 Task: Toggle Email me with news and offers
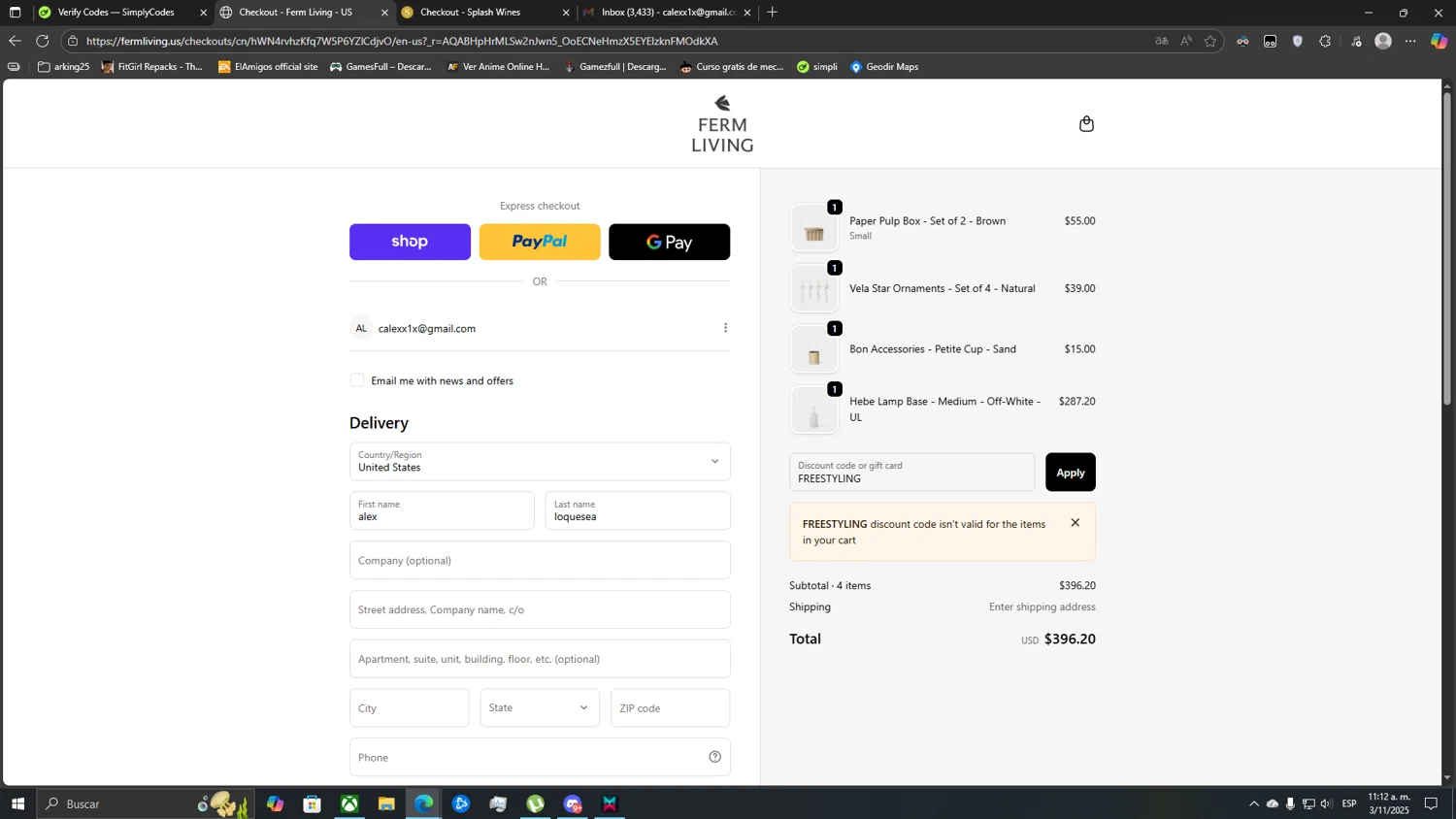[357, 380]
